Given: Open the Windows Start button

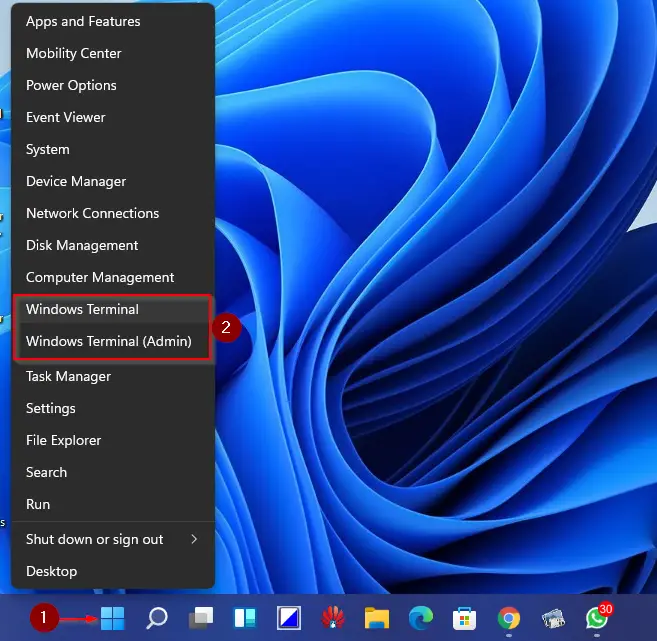Looking at the screenshot, I should coord(112,618).
